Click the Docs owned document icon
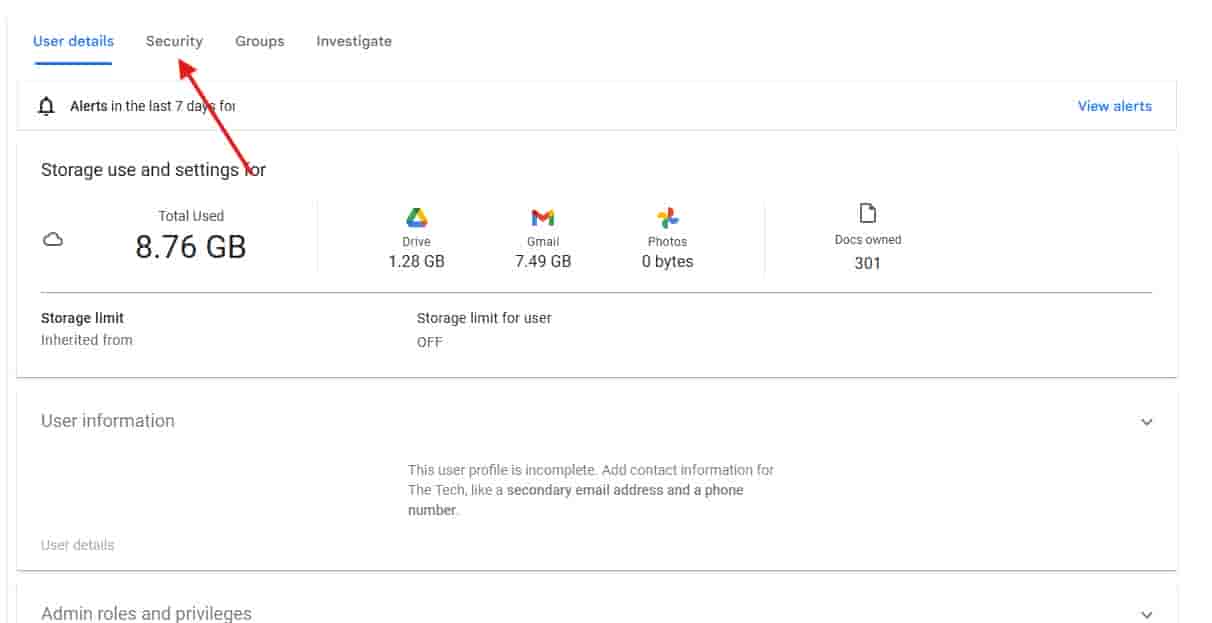 coord(868,213)
